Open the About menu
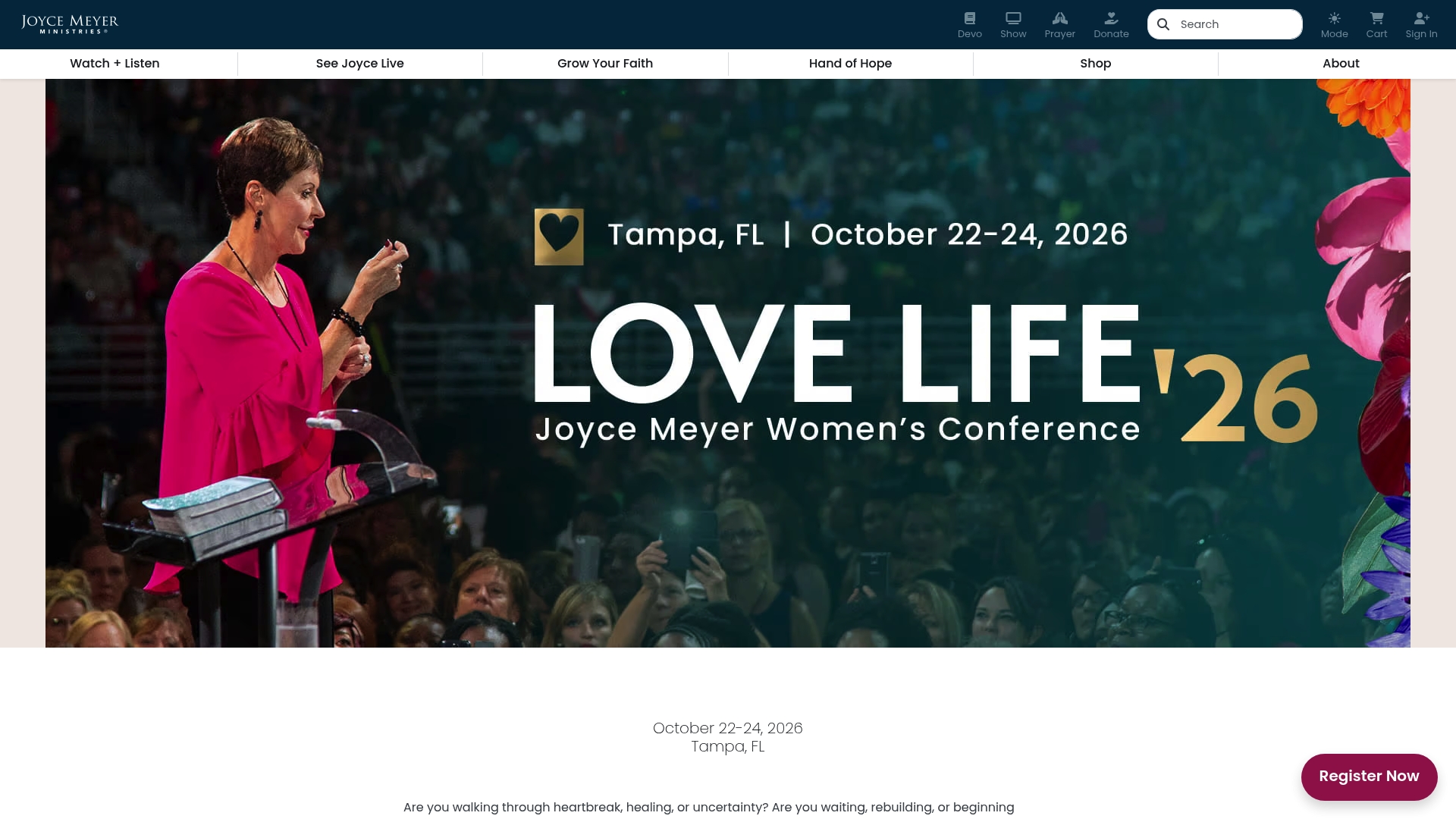Screen dimensions: 1456x819 coord(1341,64)
